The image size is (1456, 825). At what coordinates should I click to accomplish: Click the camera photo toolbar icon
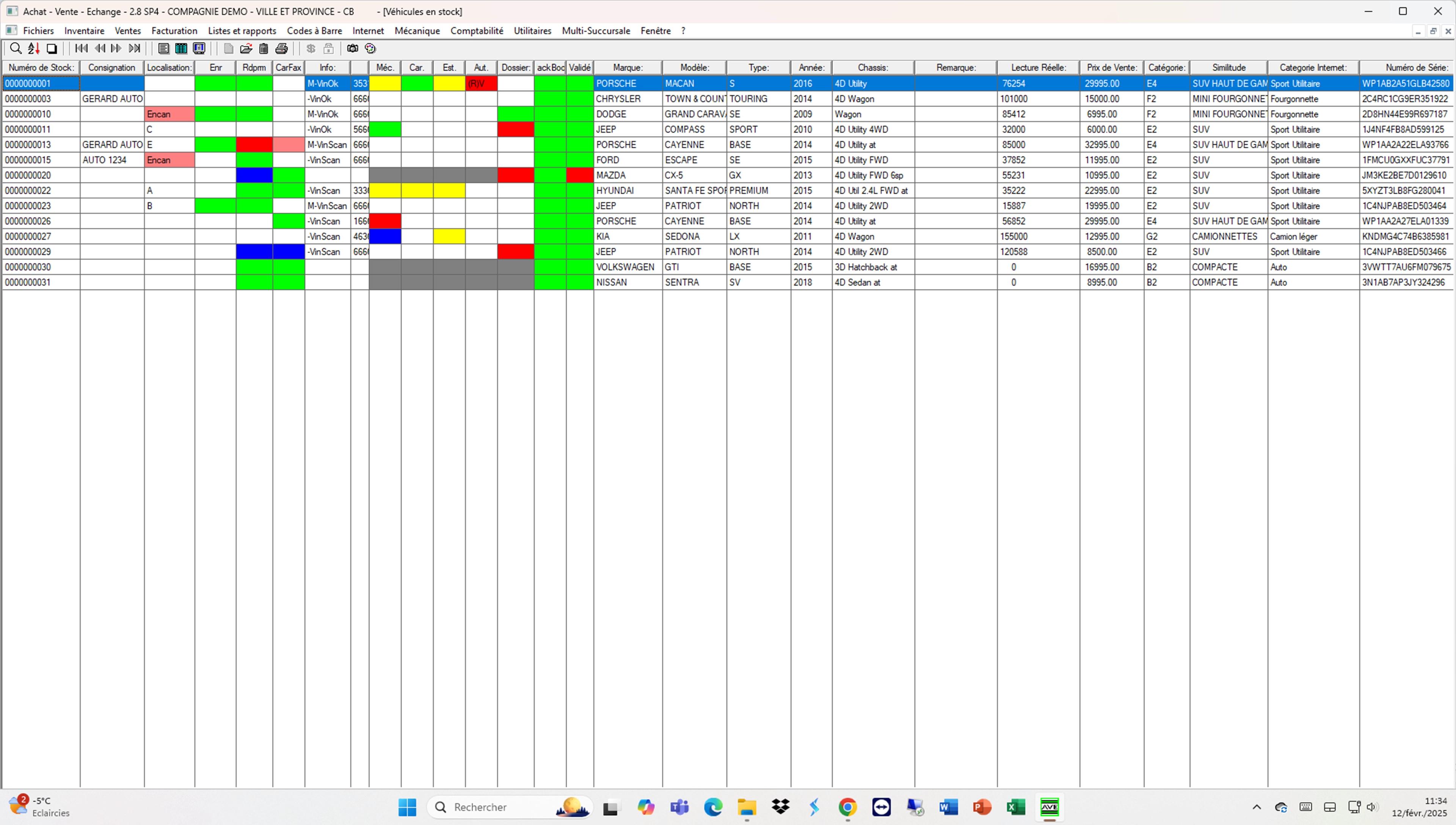click(x=352, y=48)
